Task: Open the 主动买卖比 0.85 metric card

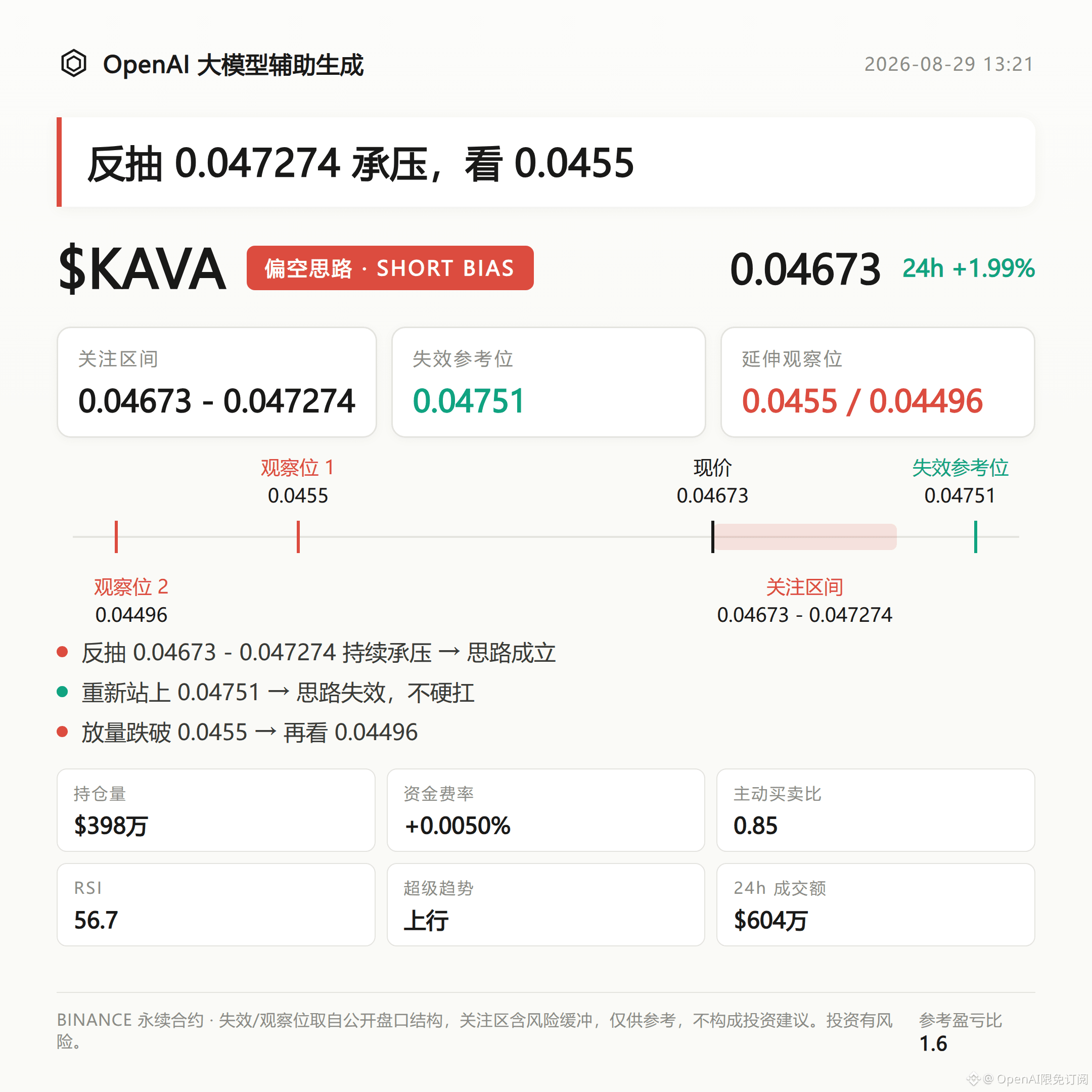Action: pyautogui.click(x=876, y=810)
